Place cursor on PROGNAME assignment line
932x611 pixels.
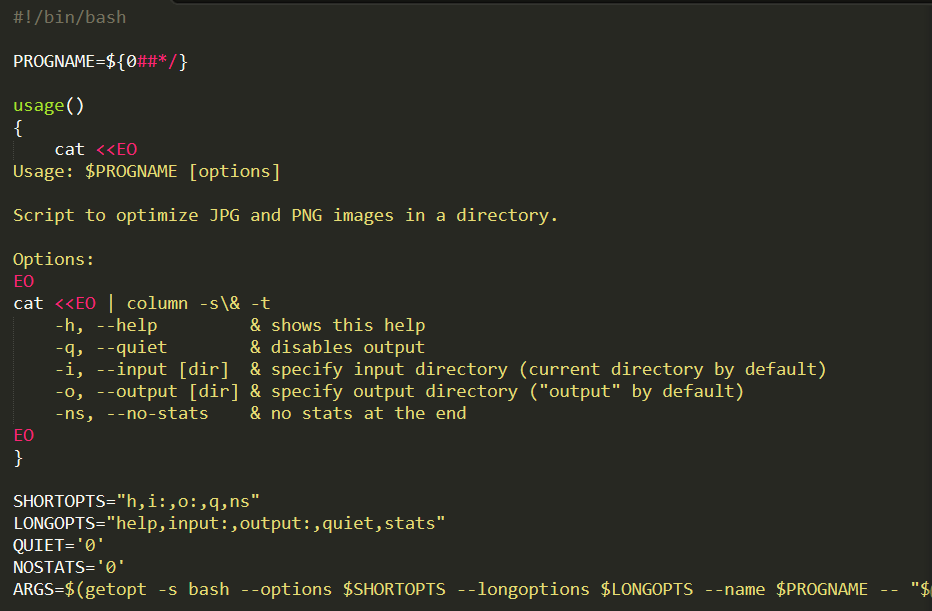pos(100,61)
